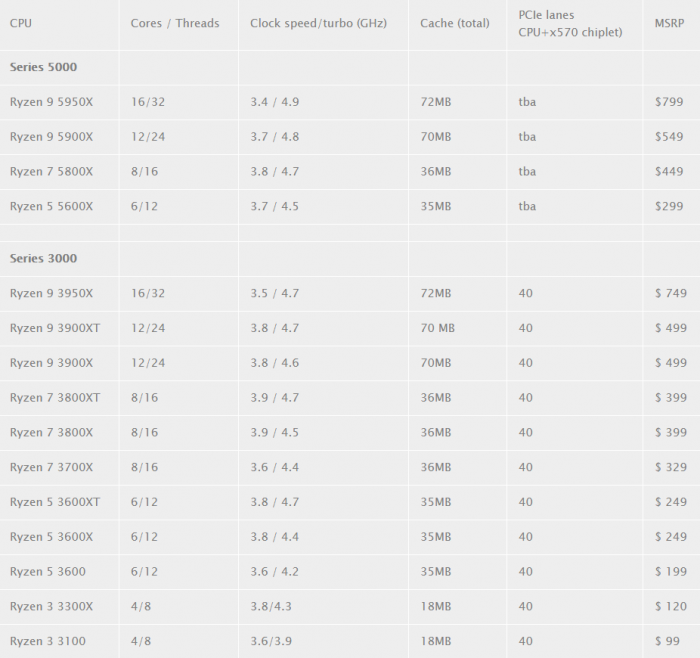This screenshot has height=658, width=700.
Task: Select the Ryzen 7 3800XT cell
Action: click(55, 398)
